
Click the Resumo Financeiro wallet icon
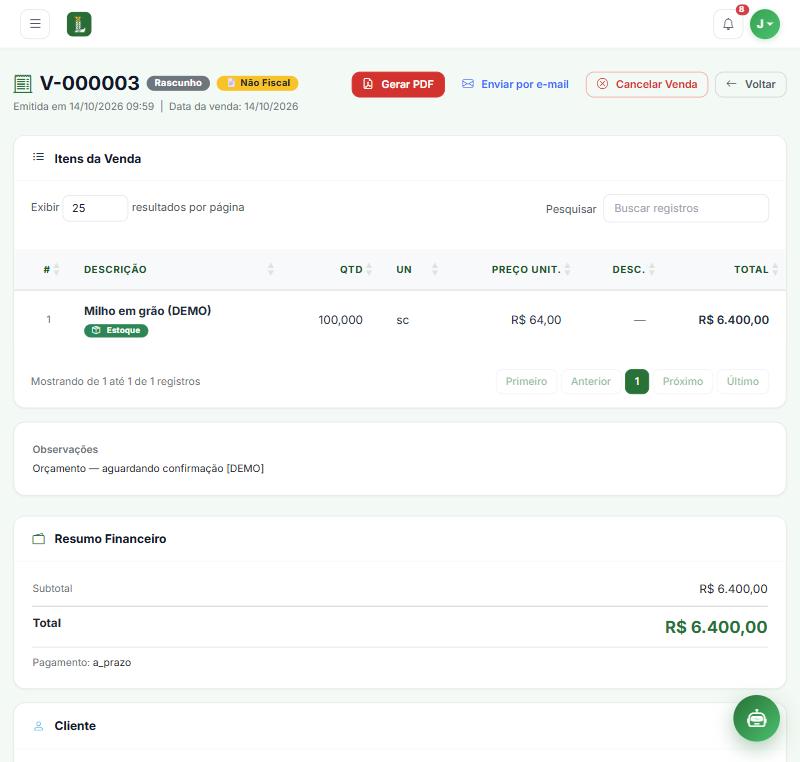(39, 539)
